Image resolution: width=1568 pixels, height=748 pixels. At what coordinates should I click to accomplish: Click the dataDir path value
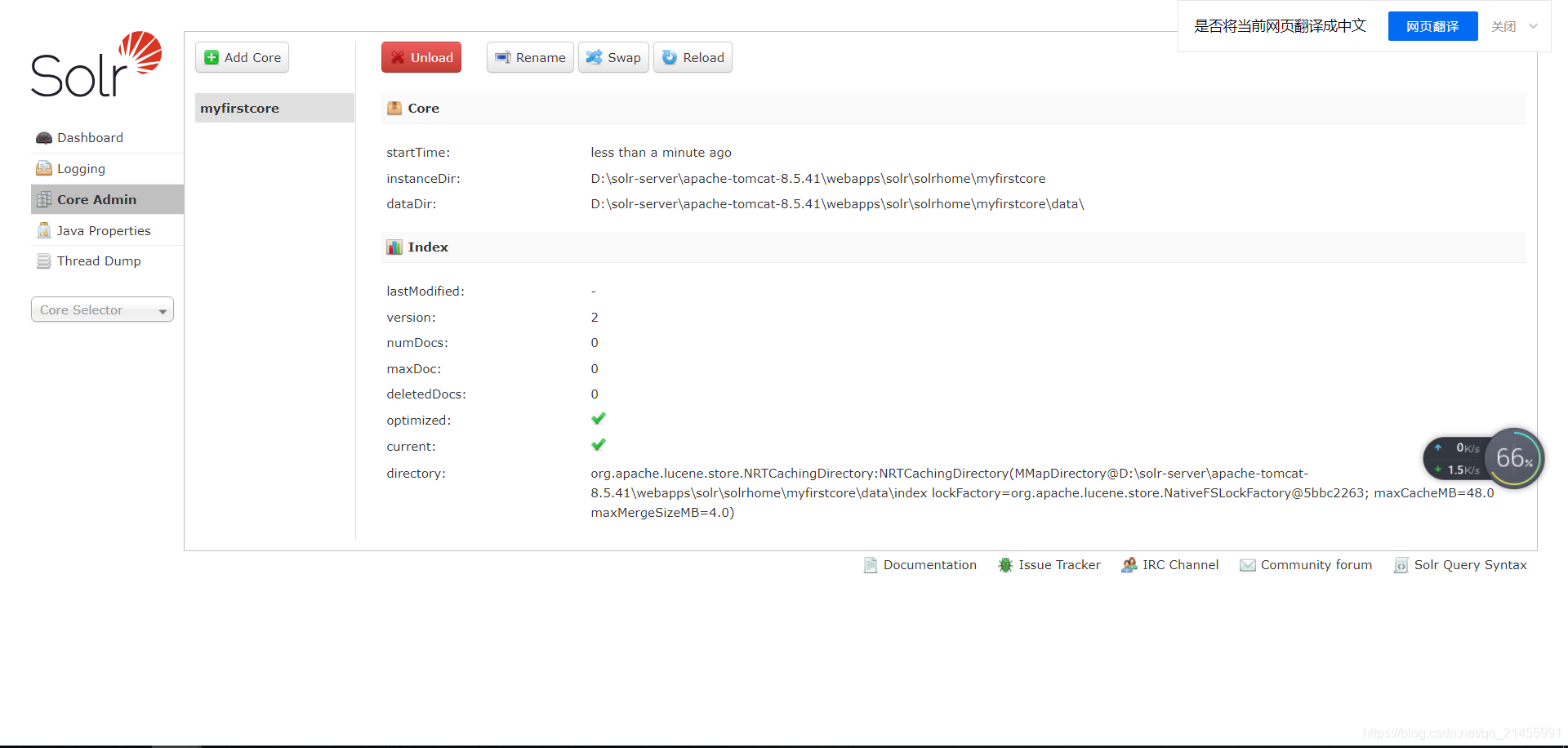tap(837, 204)
